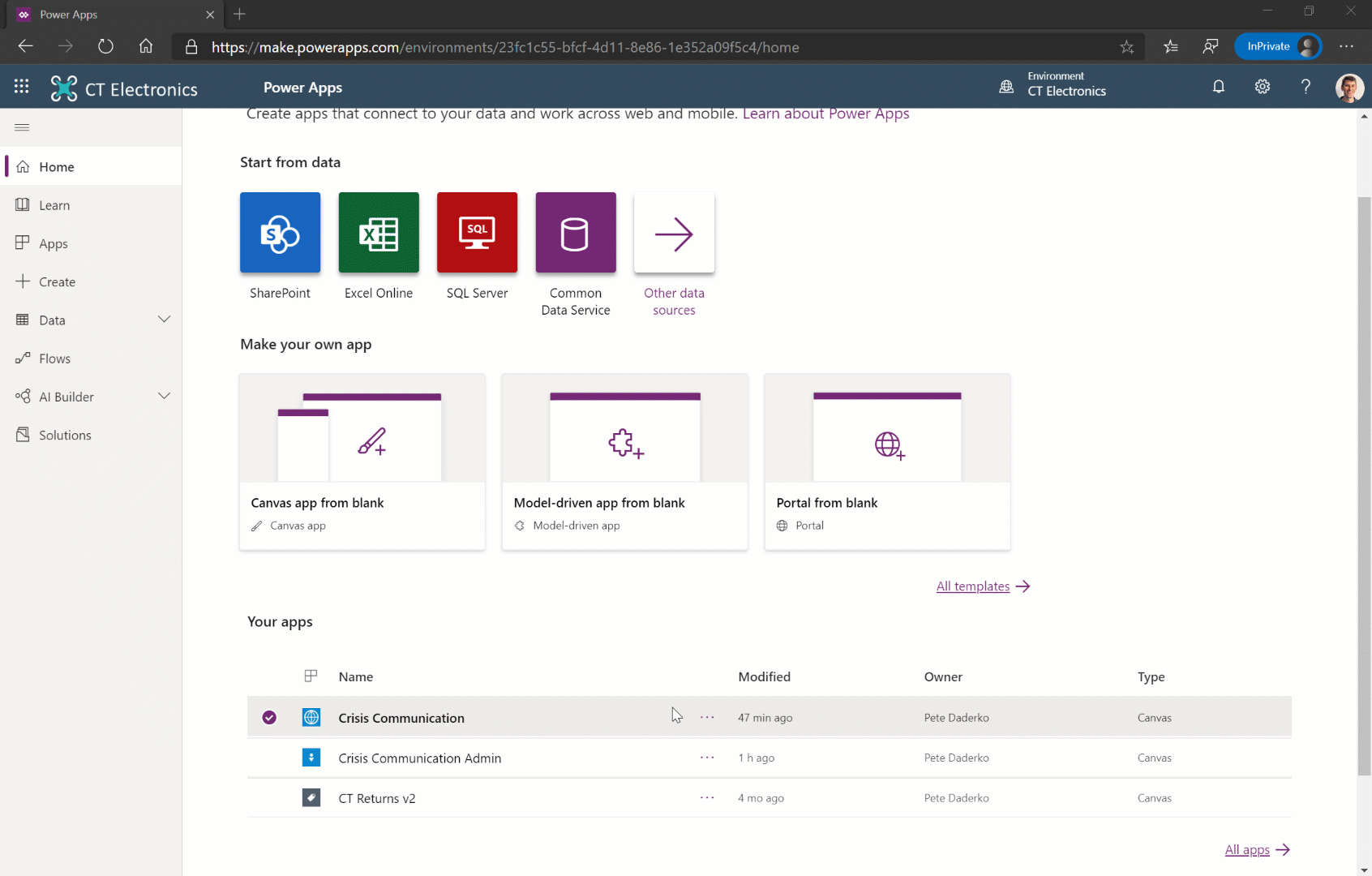The image size is (1372, 876).
Task: Sort apps by Name column header
Action: 356,676
